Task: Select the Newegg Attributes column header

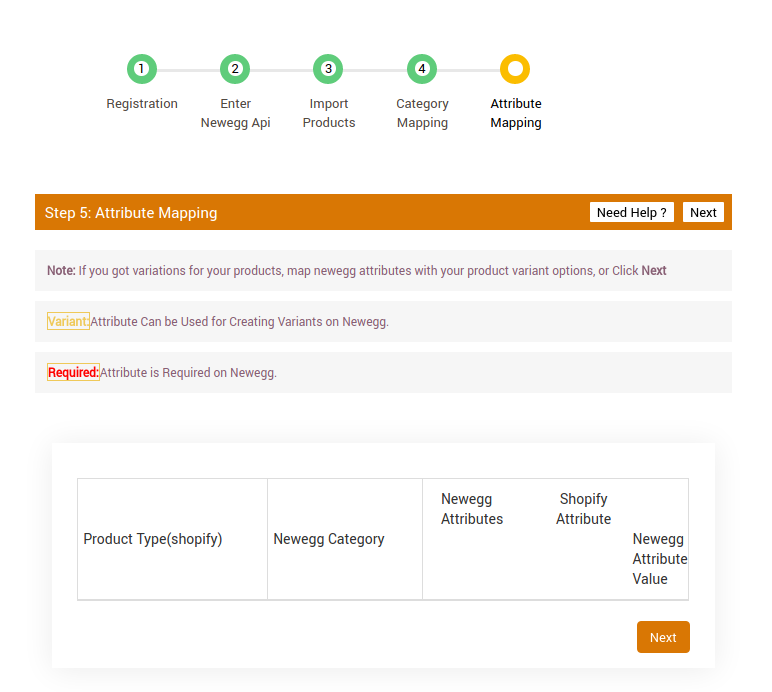Action: pyautogui.click(x=472, y=509)
